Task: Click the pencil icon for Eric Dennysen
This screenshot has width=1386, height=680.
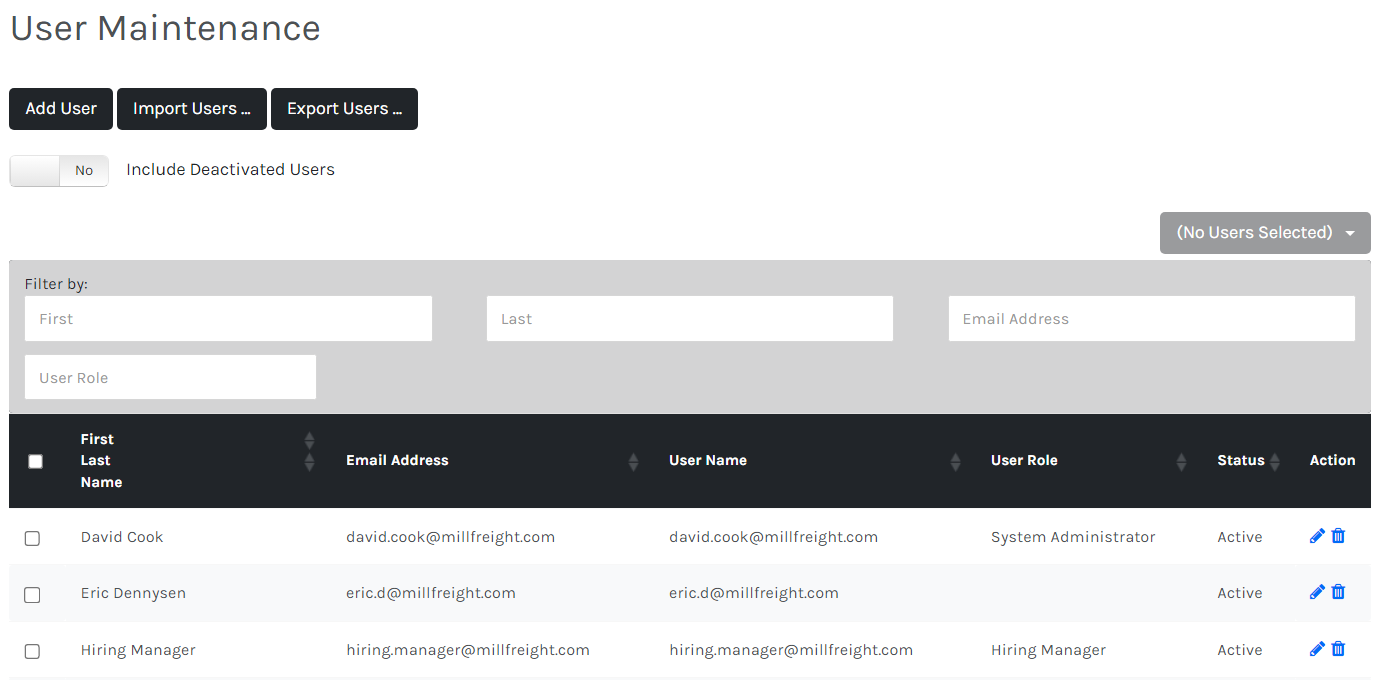Action: click(1317, 592)
